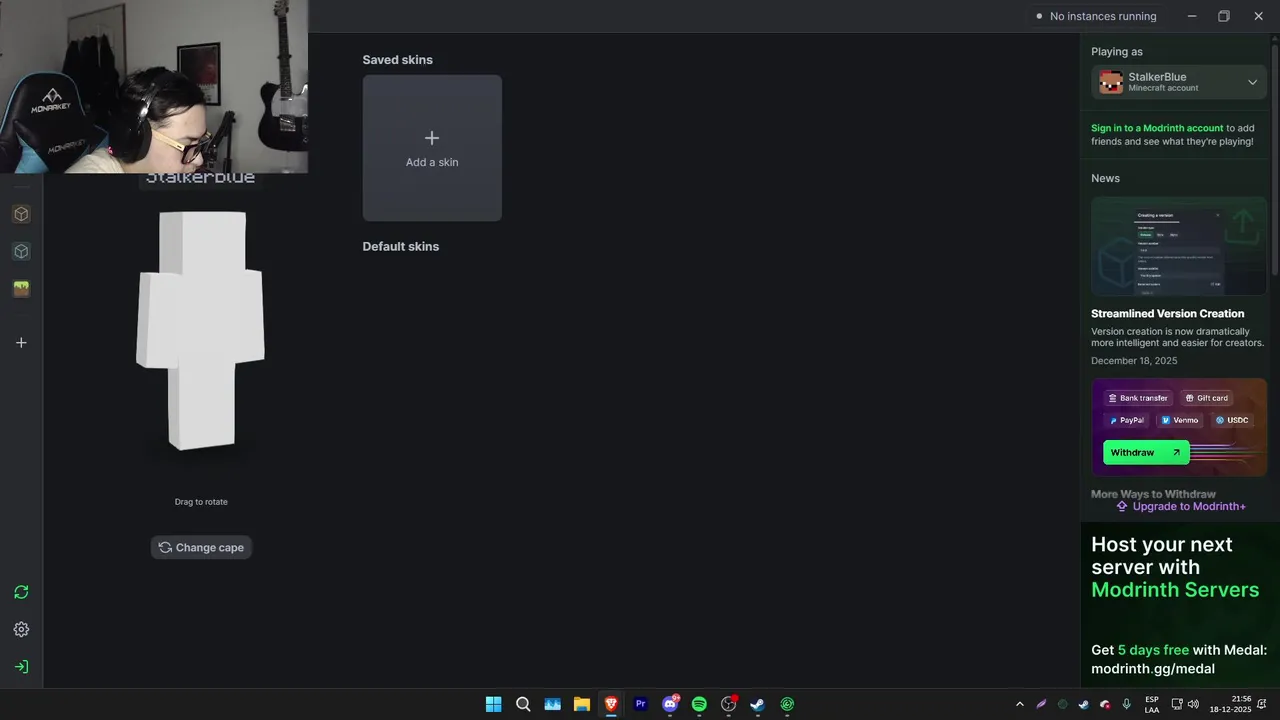Minimize the Modrinth app window

click(x=1191, y=16)
